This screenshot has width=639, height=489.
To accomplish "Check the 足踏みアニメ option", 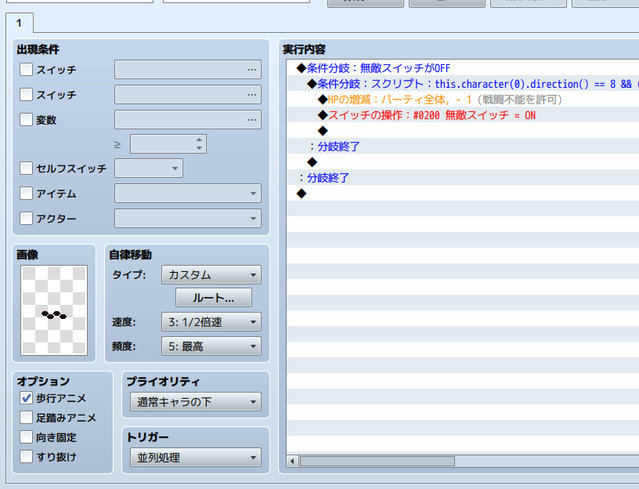I will click(x=26, y=417).
